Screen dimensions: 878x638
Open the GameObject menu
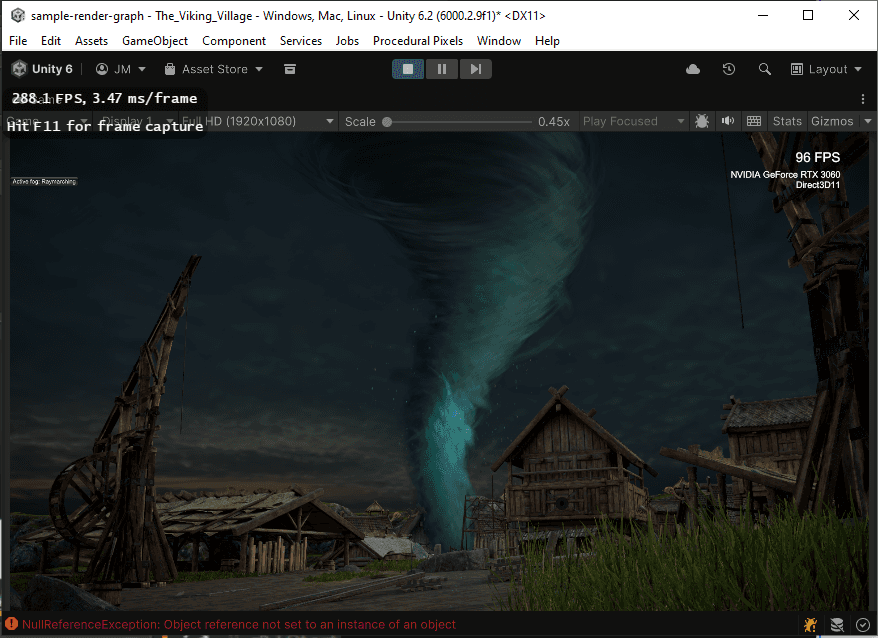tap(155, 41)
